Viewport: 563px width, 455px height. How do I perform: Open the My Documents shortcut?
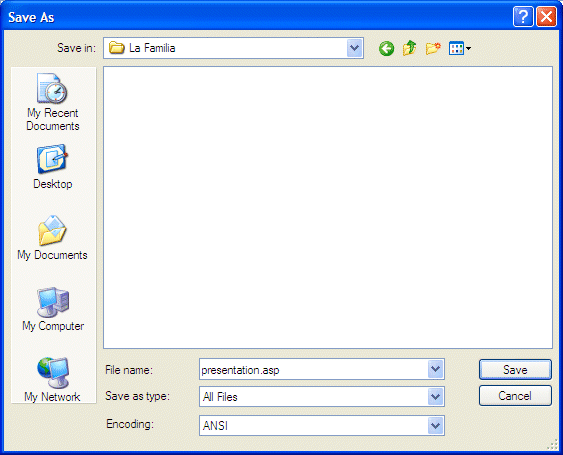pyautogui.click(x=53, y=238)
